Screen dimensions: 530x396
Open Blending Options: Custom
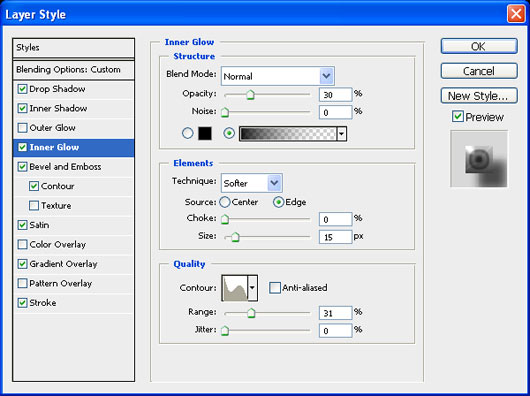click(73, 70)
